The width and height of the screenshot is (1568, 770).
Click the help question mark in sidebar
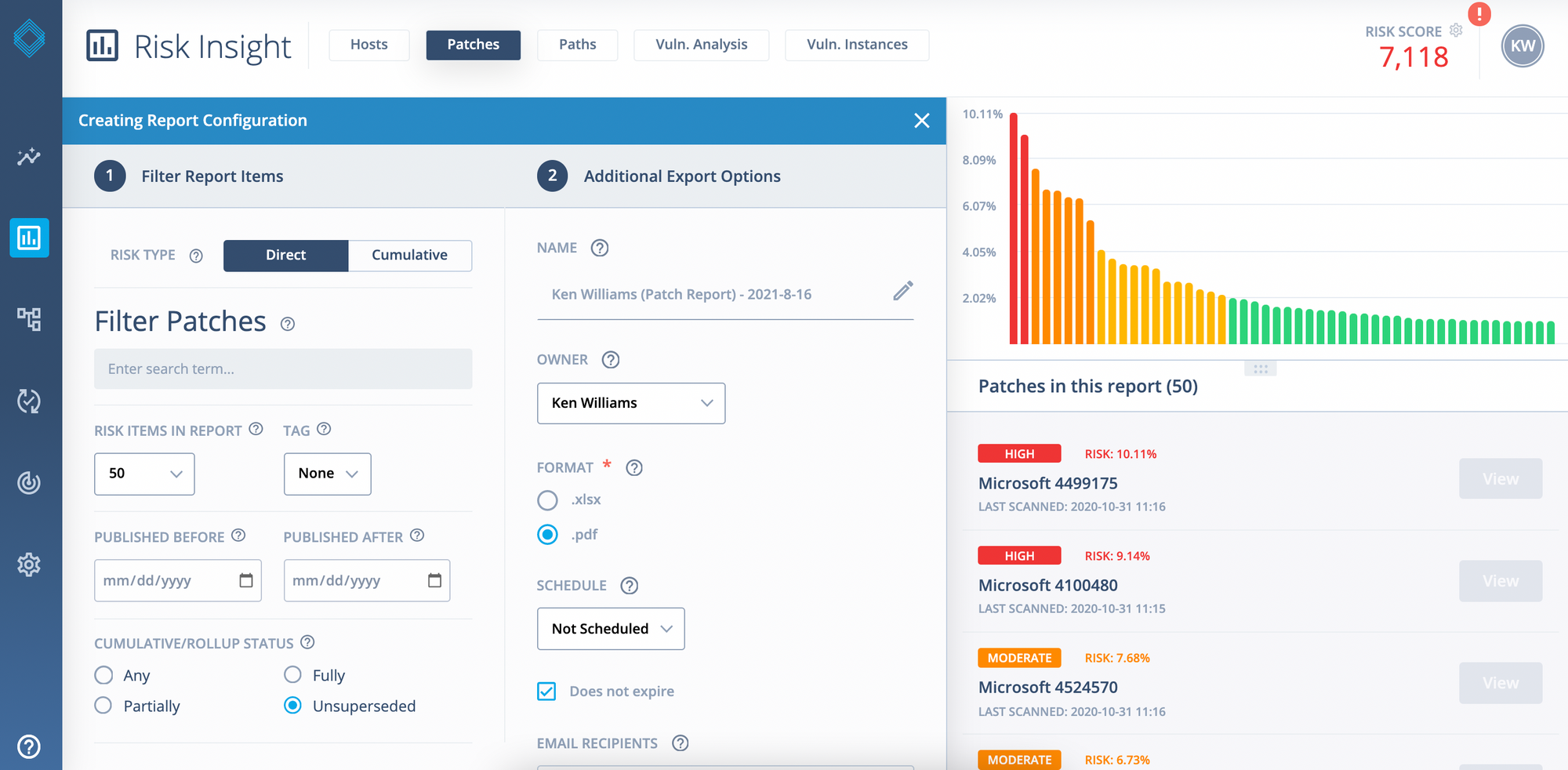pyautogui.click(x=29, y=746)
